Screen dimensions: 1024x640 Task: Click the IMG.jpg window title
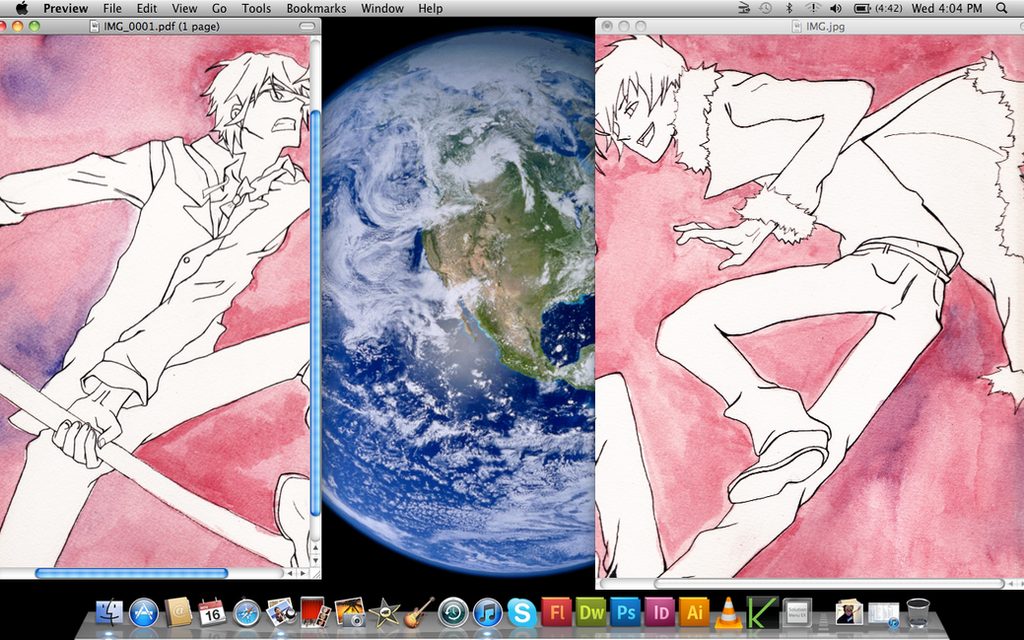pos(825,26)
